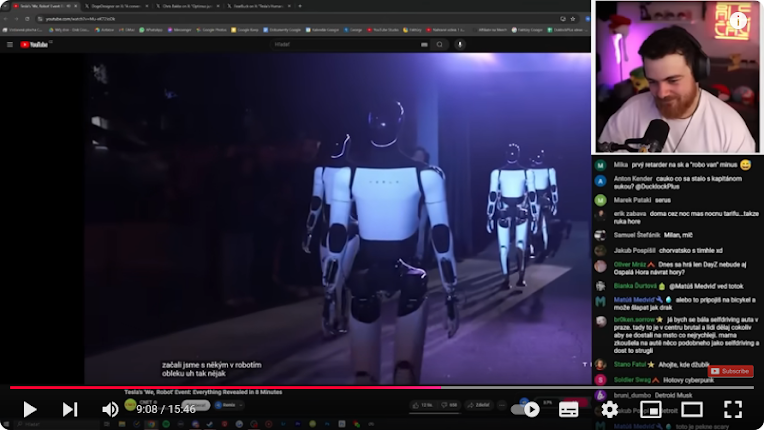
Task: Open the player settings gear
Action: coord(610,410)
